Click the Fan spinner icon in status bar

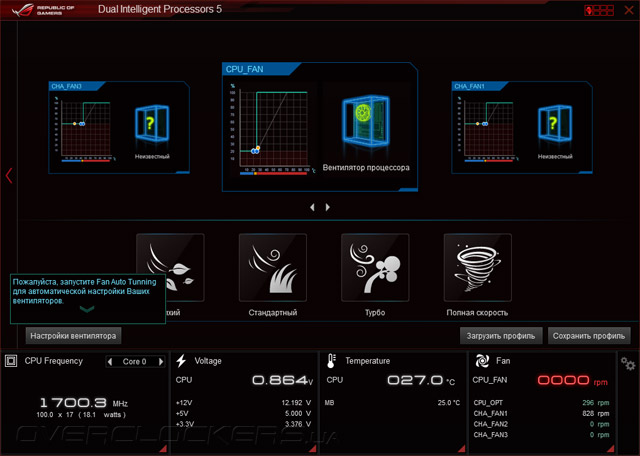pos(482,361)
